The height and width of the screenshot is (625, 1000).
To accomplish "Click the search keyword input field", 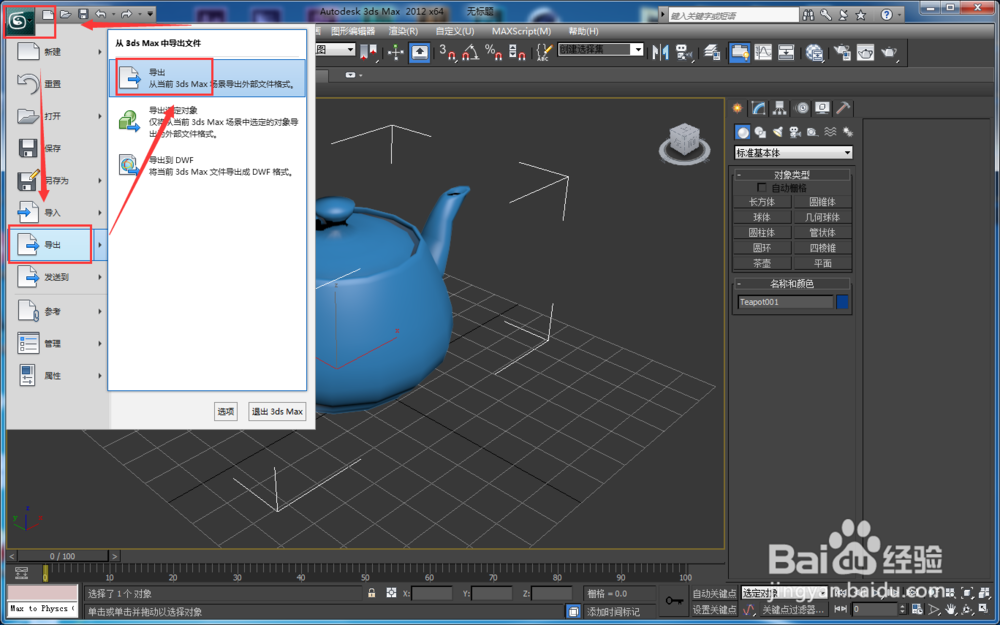I will click(733, 15).
